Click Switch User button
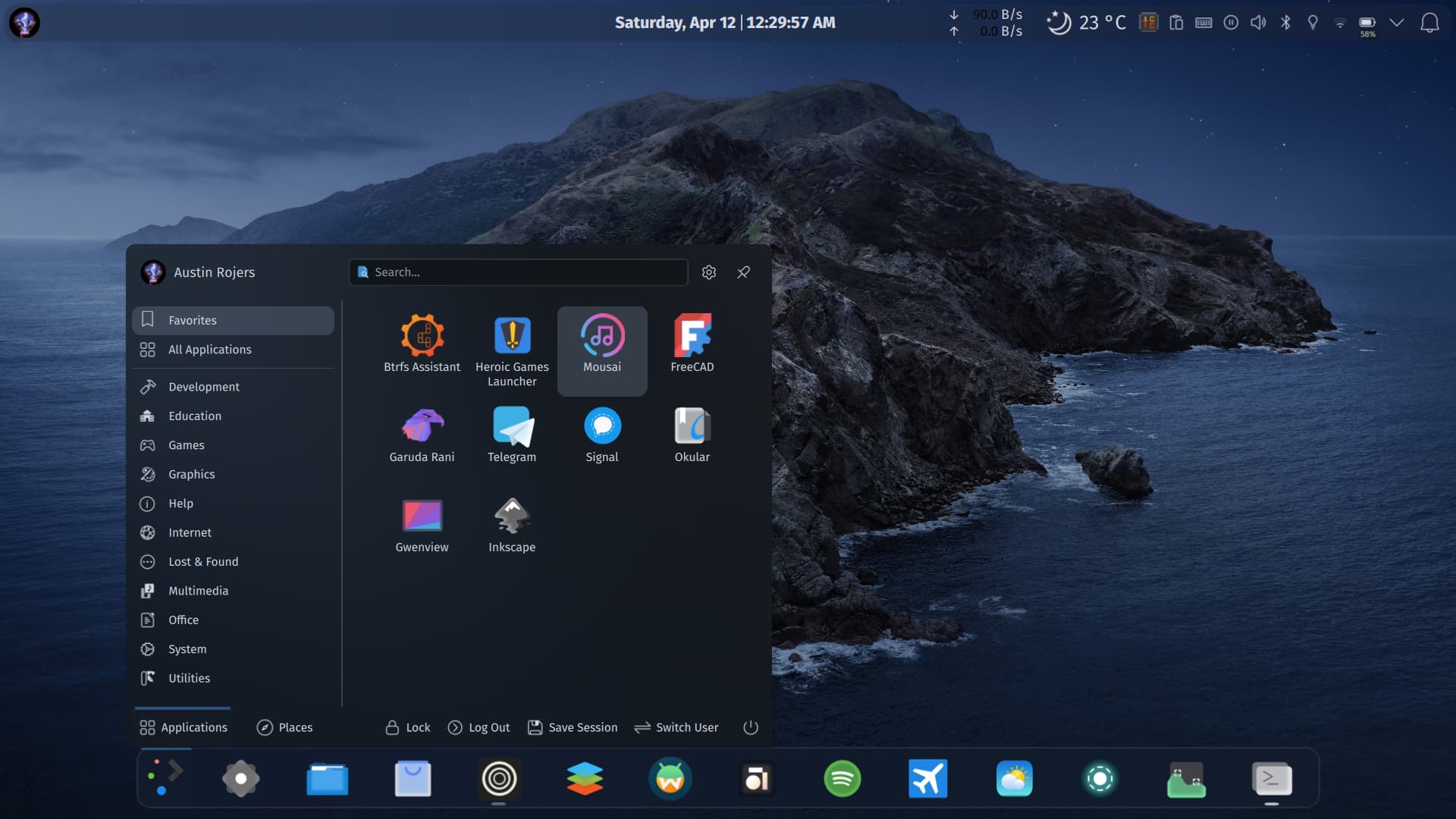The image size is (1456, 819). (676, 727)
